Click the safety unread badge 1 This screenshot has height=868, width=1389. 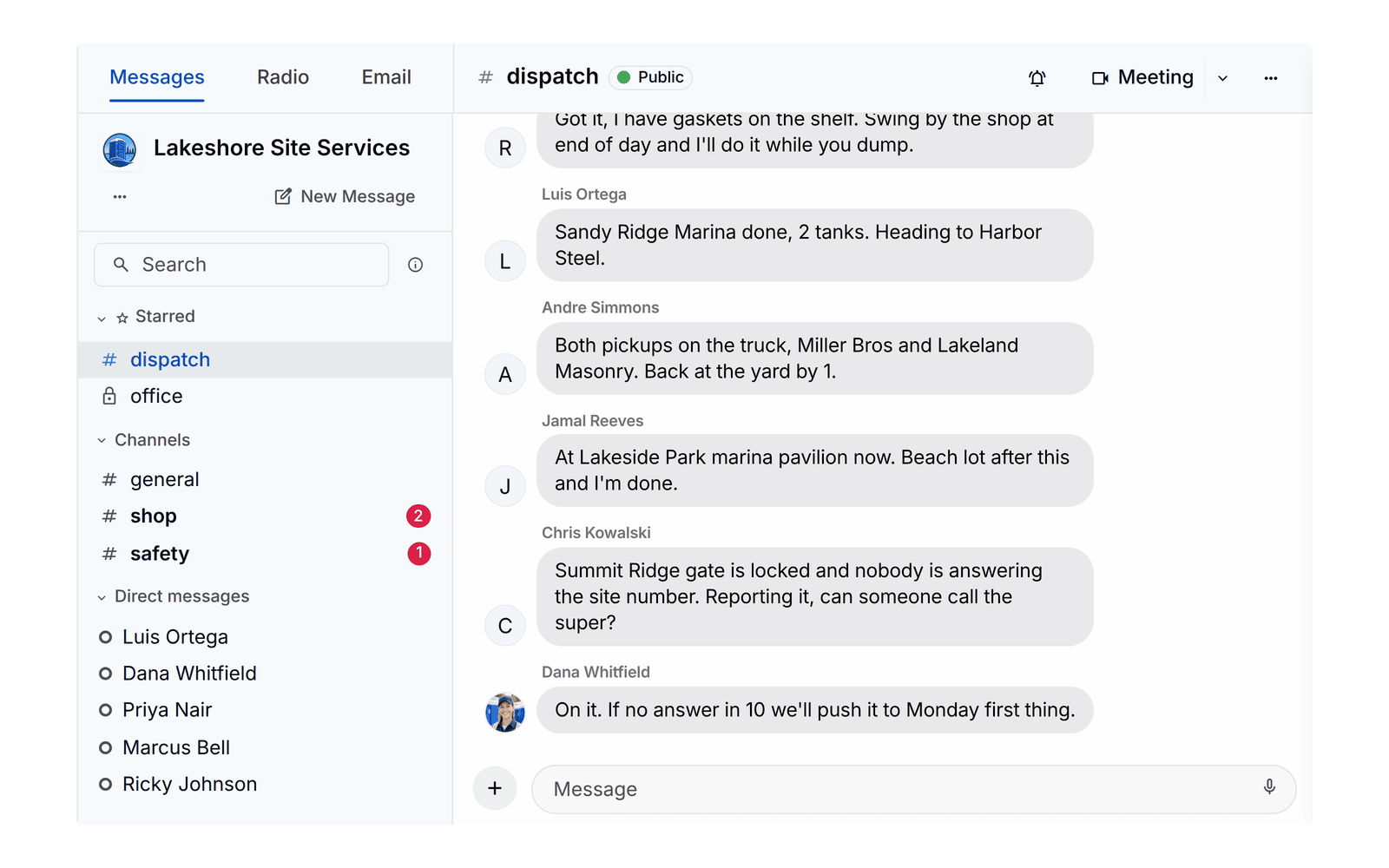tap(419, 553)
